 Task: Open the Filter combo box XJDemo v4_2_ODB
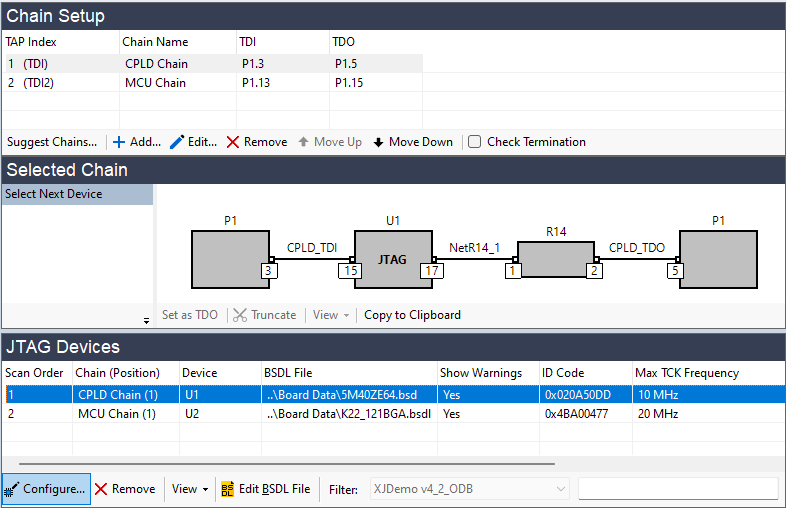(x=469, y=489)
